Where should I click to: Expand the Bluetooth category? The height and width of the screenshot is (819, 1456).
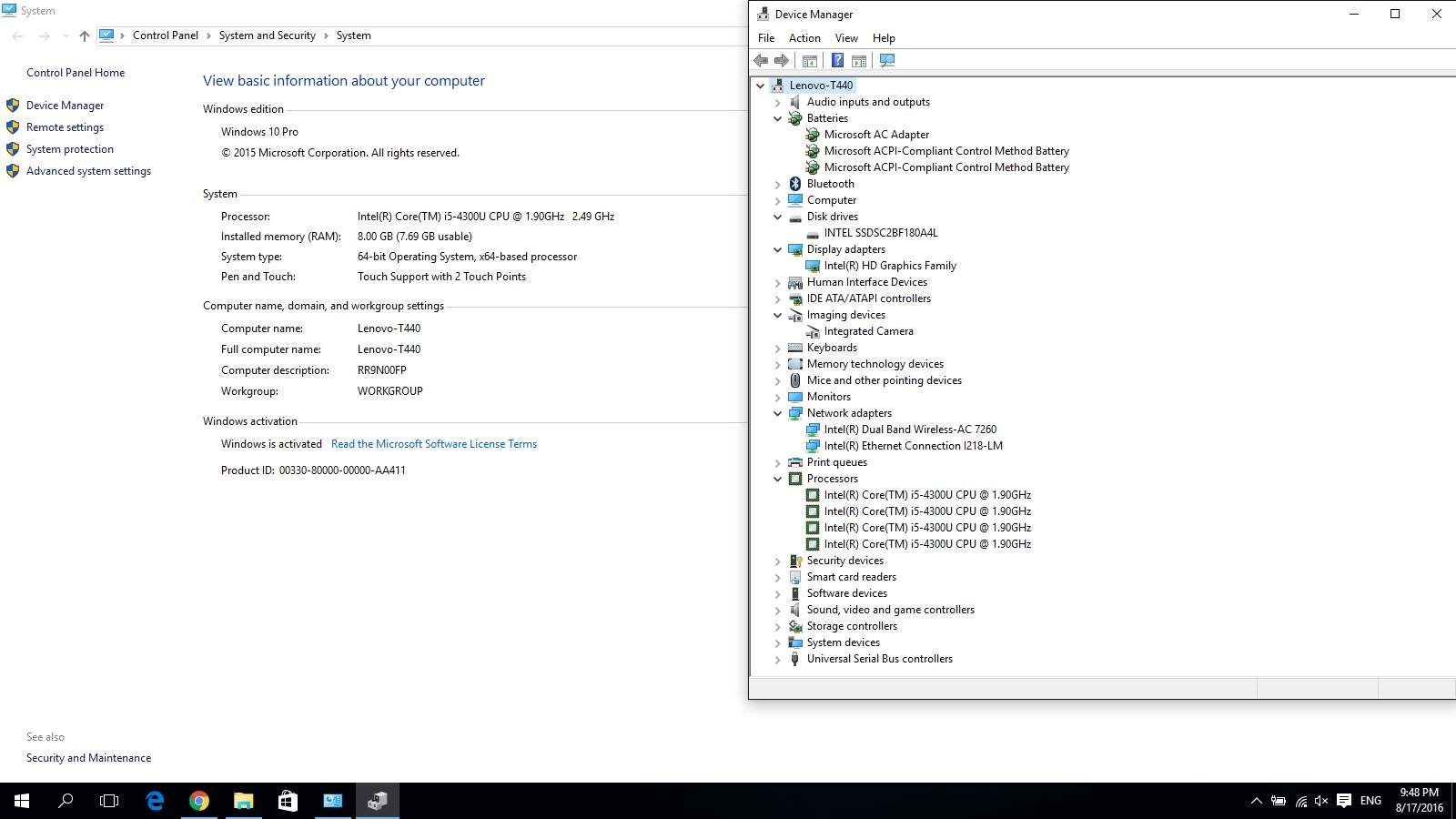tap(778, 185)
